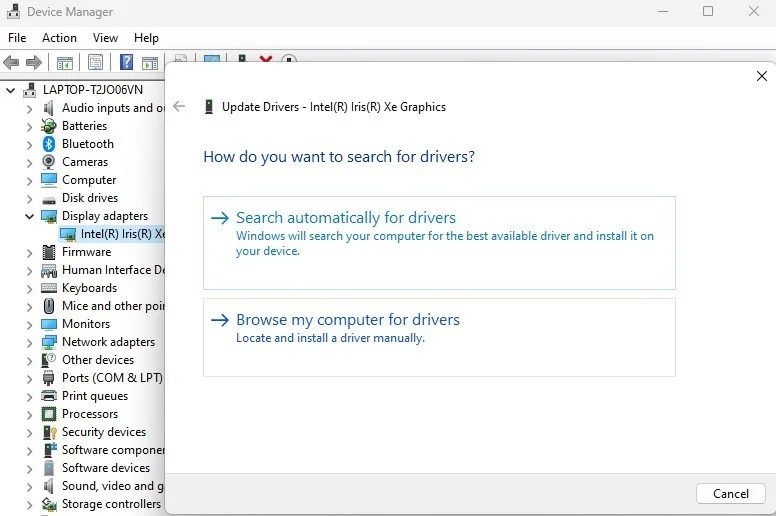Image resolution: width=776 pixels, height=516 pixels.
Task: Open the Action menu
Action: [59, 38]
